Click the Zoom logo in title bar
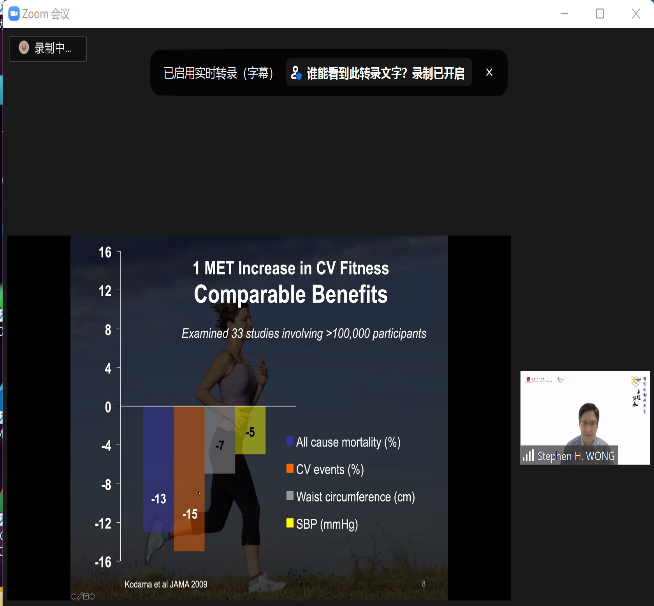The width and height of the screenshot is (654, 606). (14, 14)
